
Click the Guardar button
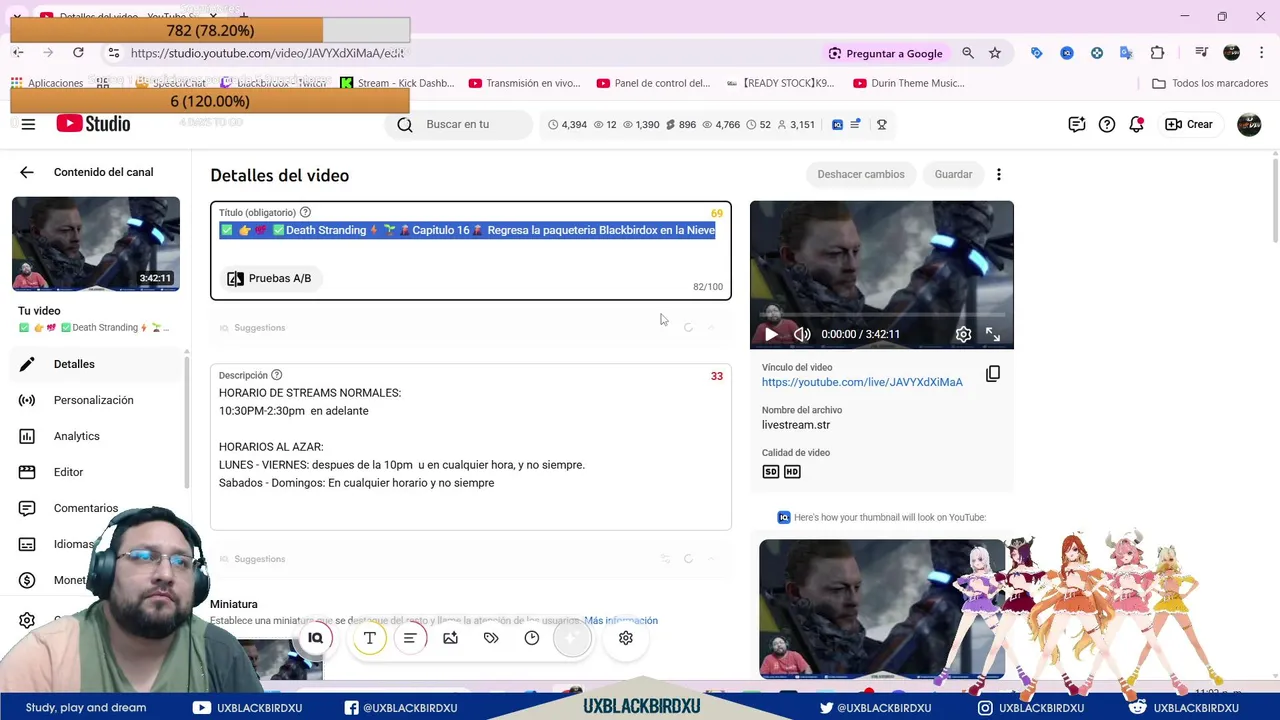tap(953, 174)
